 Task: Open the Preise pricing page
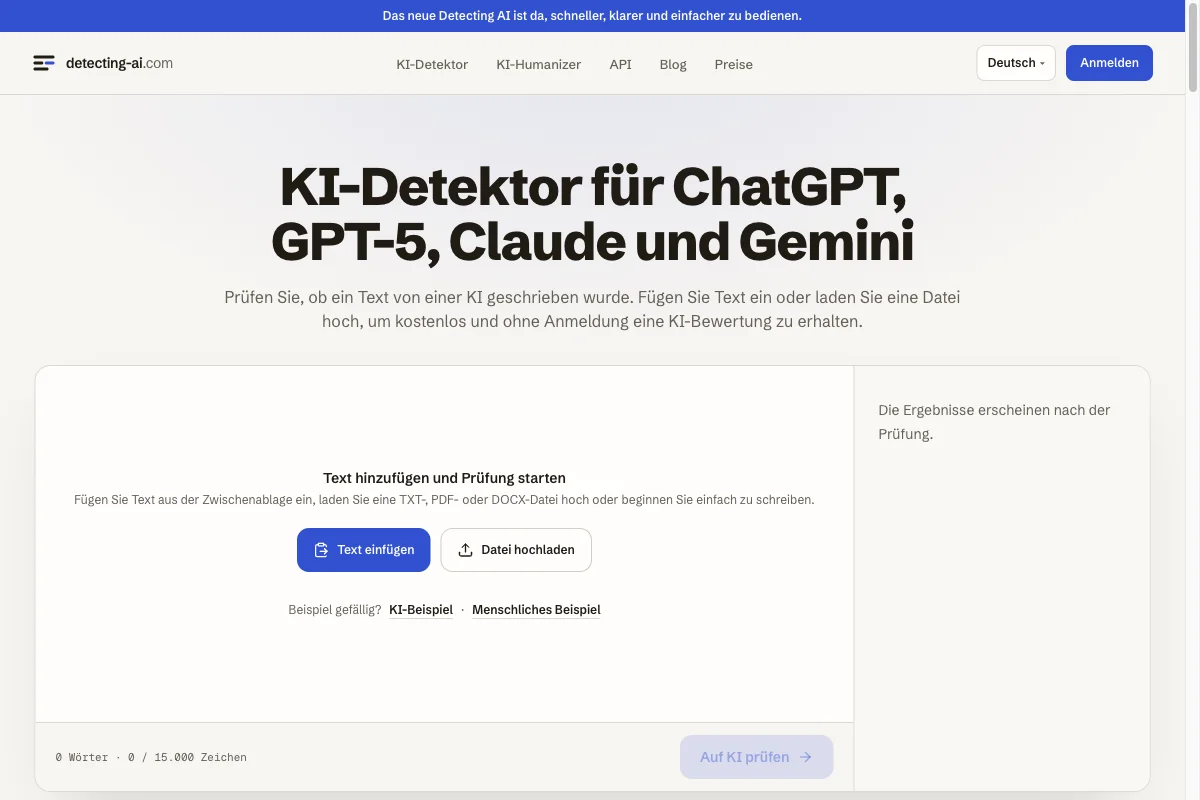coord(733,64)
